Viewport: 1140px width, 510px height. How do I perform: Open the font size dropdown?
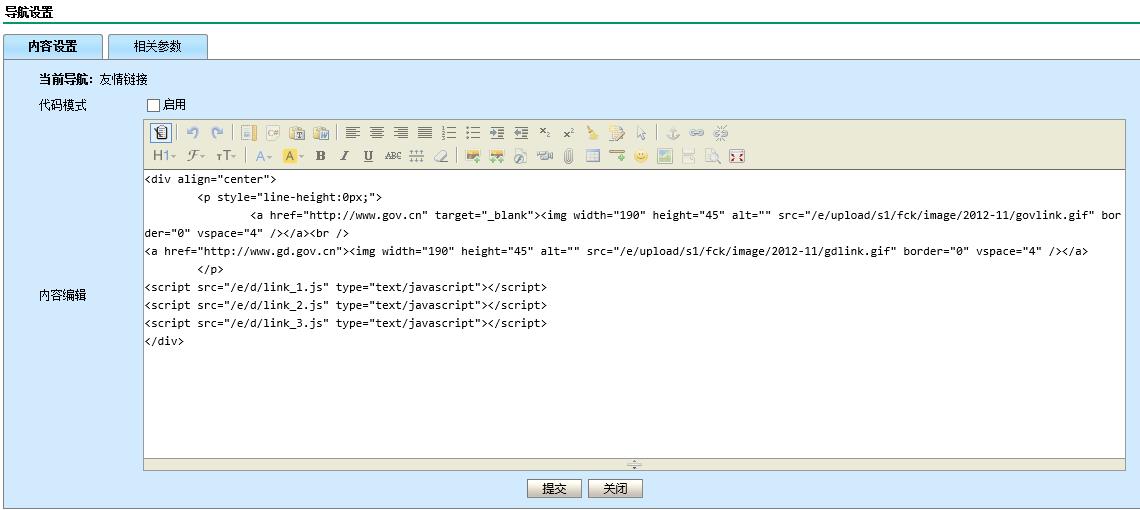pos(226,156)
